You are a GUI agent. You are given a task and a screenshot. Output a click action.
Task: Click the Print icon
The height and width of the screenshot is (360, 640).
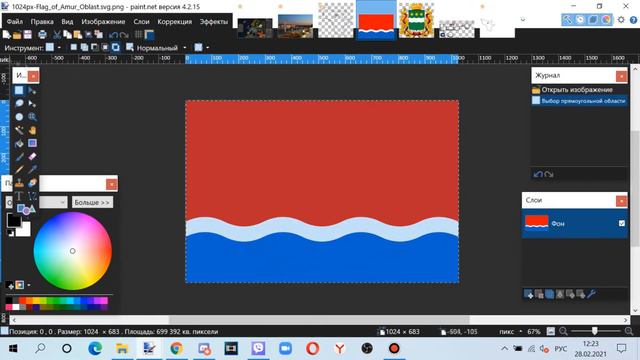click(x=42, y=35)
